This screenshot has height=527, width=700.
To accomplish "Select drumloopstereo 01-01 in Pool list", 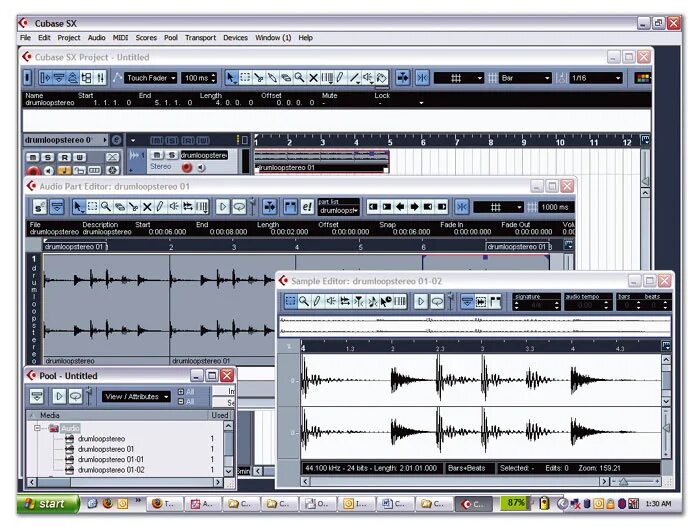I will click(x=111, y=460).
